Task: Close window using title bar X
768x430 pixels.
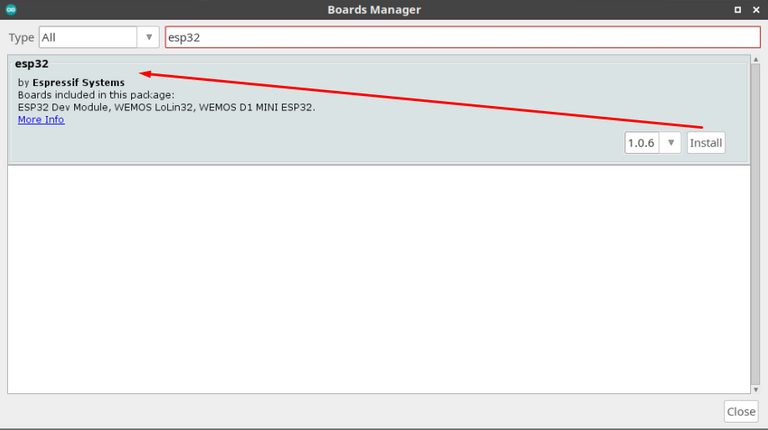Action: click(x=756, y=10)
